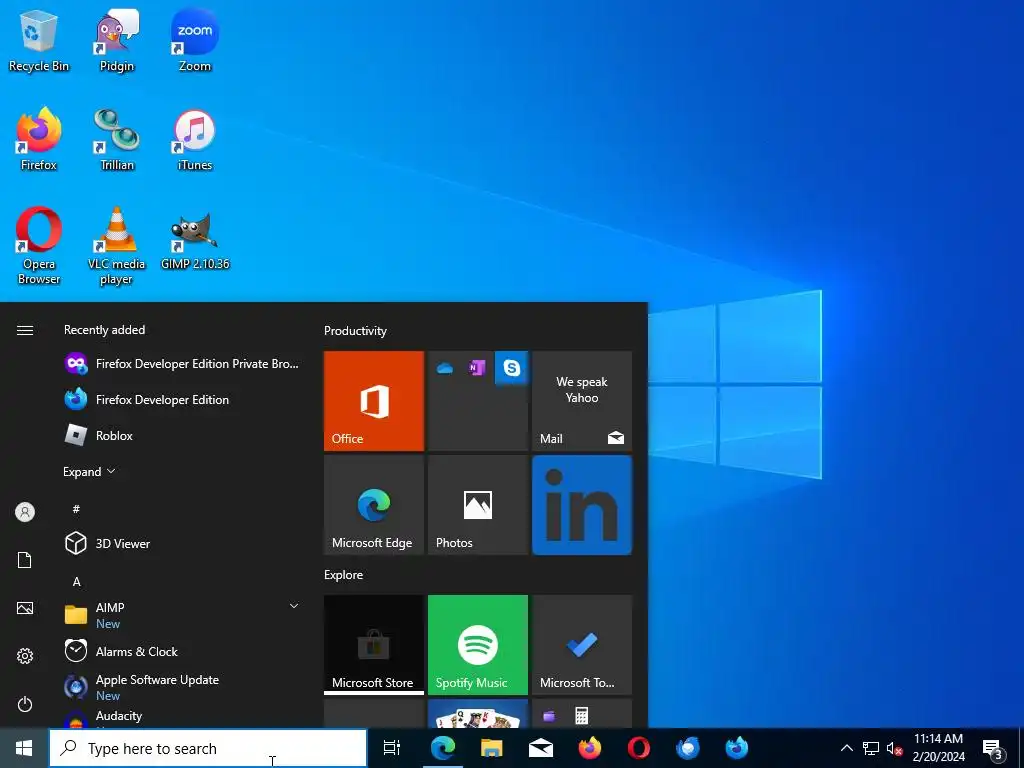The height and width of the screenshot is (768, 1024).
Task: Click the Power button in Start menu
Action: tap(25, 704)
